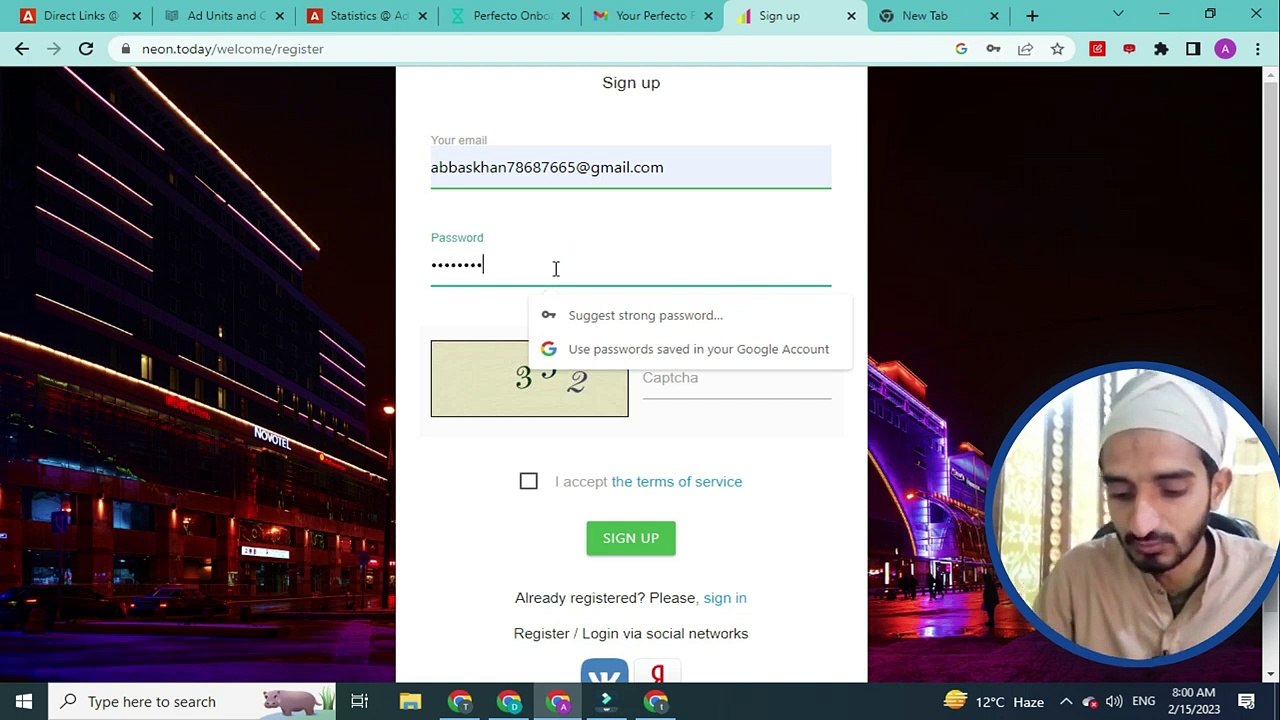The width and height of the screenshot is (1280, 720).
Task: Open the tab search chevron
Action: [1118, 15]
